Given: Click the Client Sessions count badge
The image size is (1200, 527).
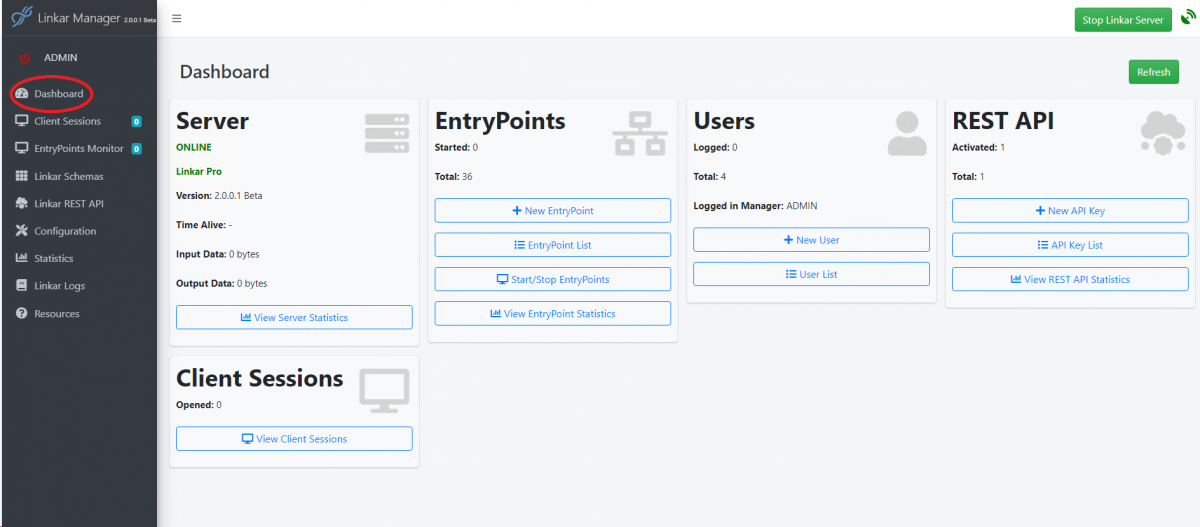Looking at the screenshot, I should tap(136, 122).
